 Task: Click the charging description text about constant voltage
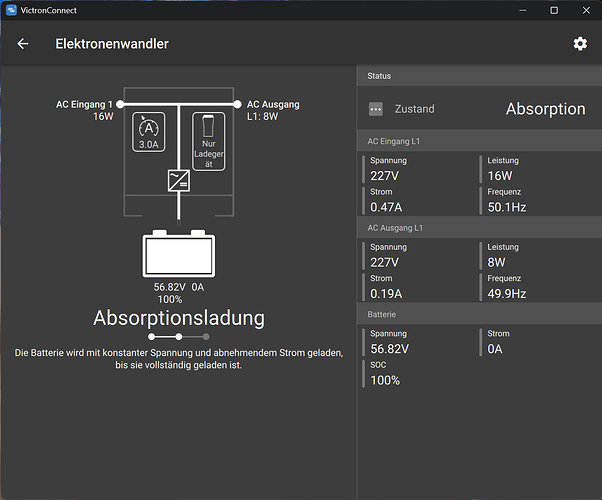tap(179, 359)
